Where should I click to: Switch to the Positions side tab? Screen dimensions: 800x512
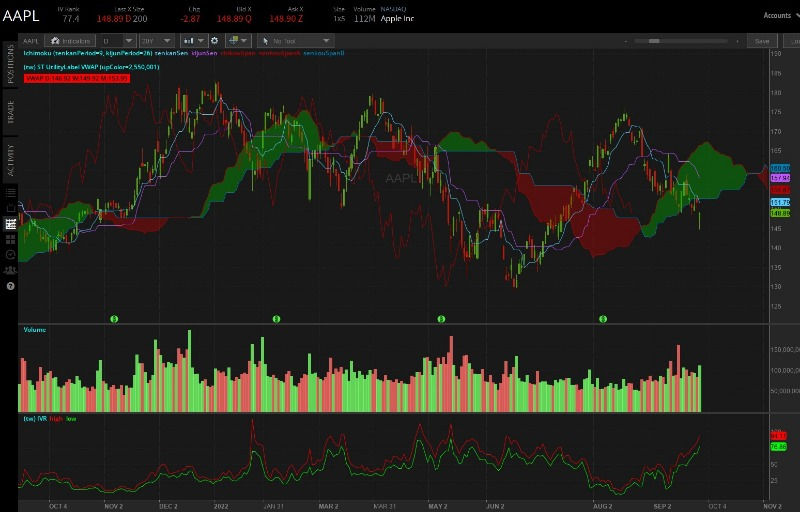[x=10, y=64]
